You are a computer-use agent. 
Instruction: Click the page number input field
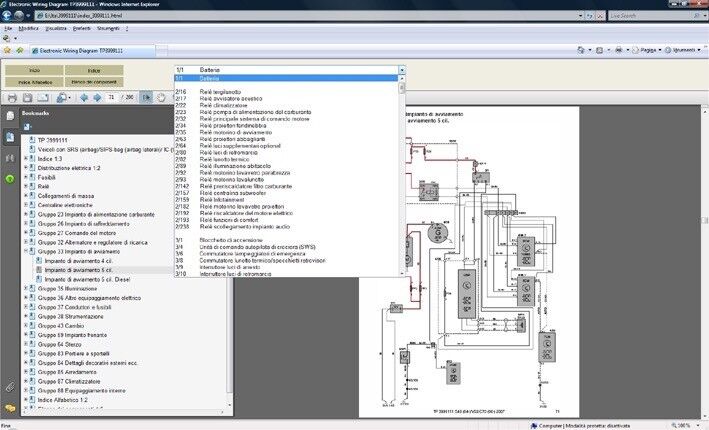tap(112, 97)
